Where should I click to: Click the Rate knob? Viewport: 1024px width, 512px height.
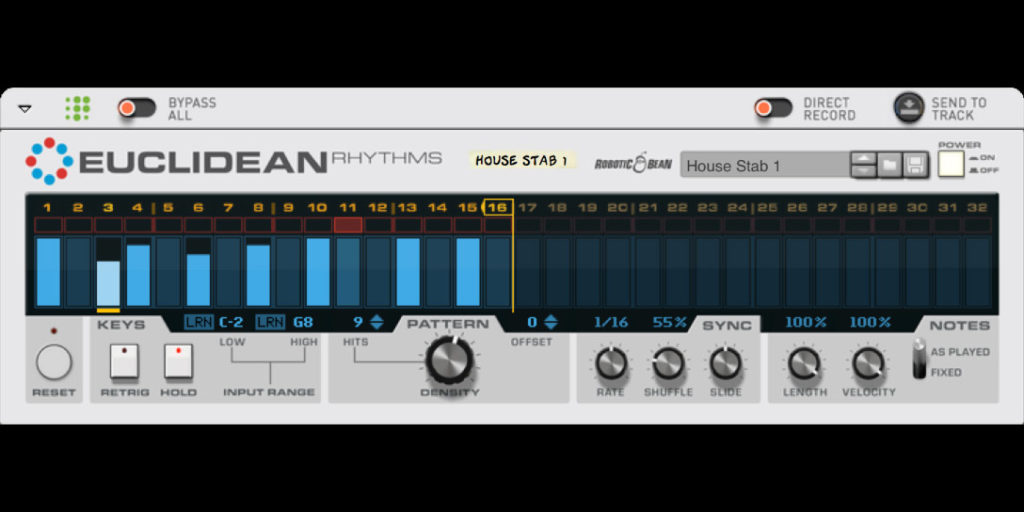coord(611,363)
